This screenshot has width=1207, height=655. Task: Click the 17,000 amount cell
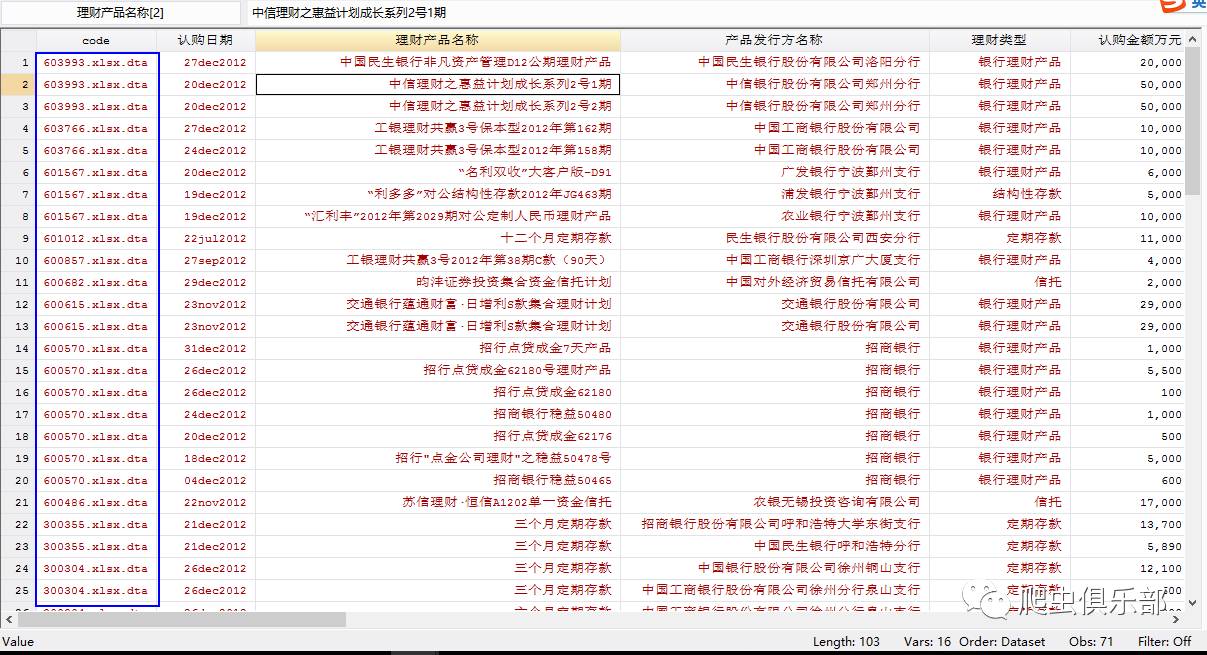click(1128, 502)
